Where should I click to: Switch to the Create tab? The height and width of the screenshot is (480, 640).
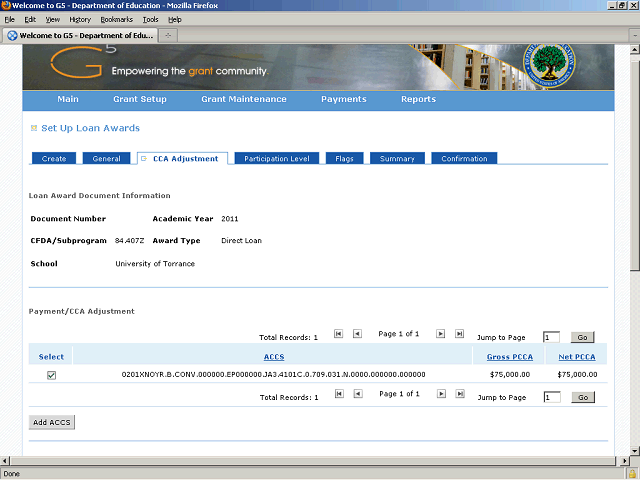(54, 158)
